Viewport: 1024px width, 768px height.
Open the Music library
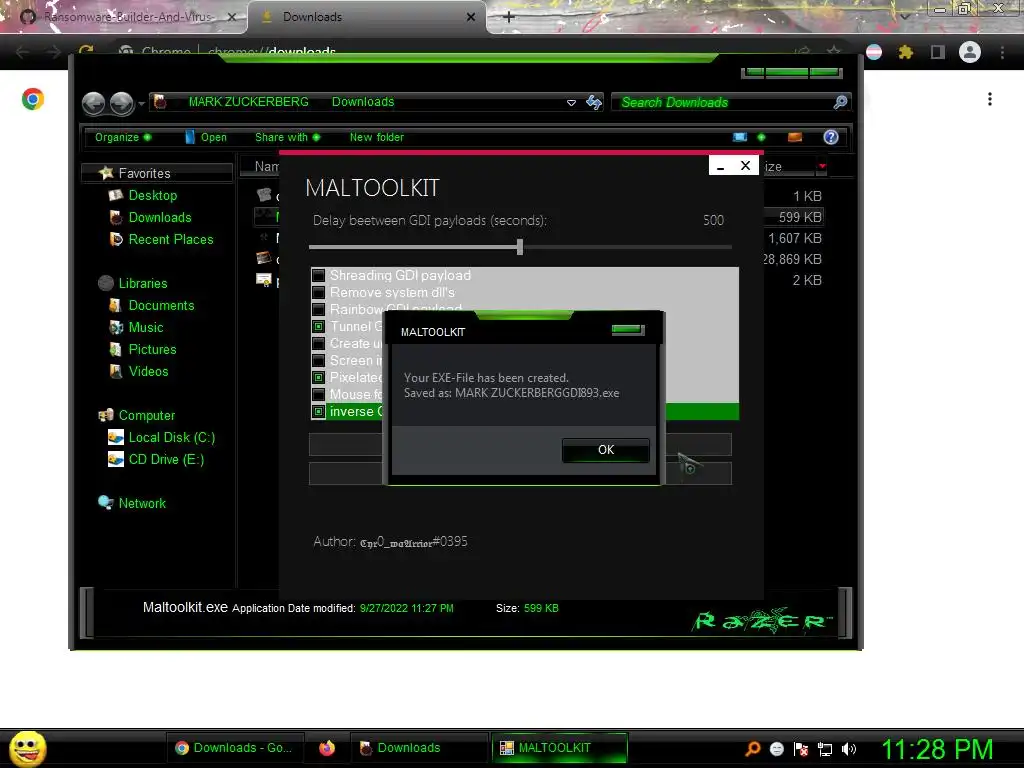tap(146, 328)
